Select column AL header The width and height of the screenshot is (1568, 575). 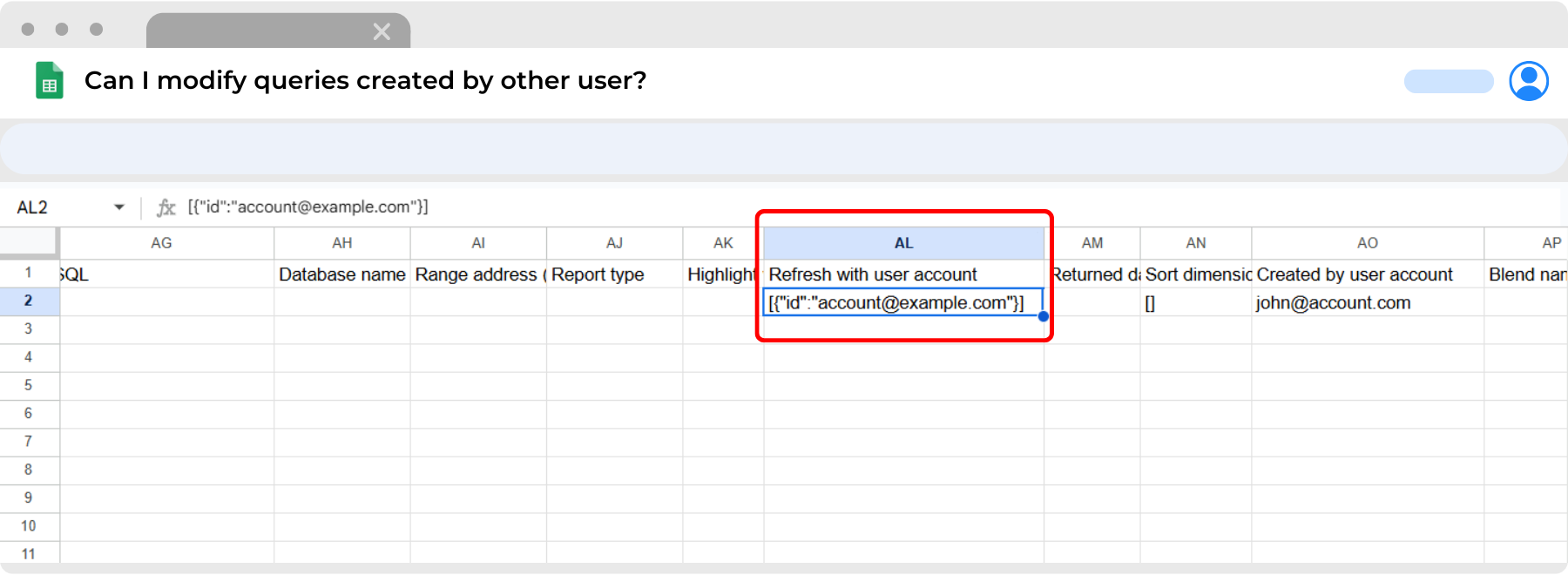(x=904, y=243)
